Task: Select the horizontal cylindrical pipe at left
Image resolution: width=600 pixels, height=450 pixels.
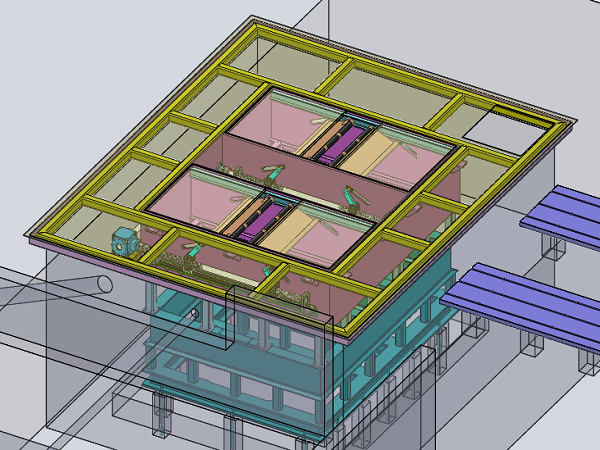Action: click(x=60, y=290)
